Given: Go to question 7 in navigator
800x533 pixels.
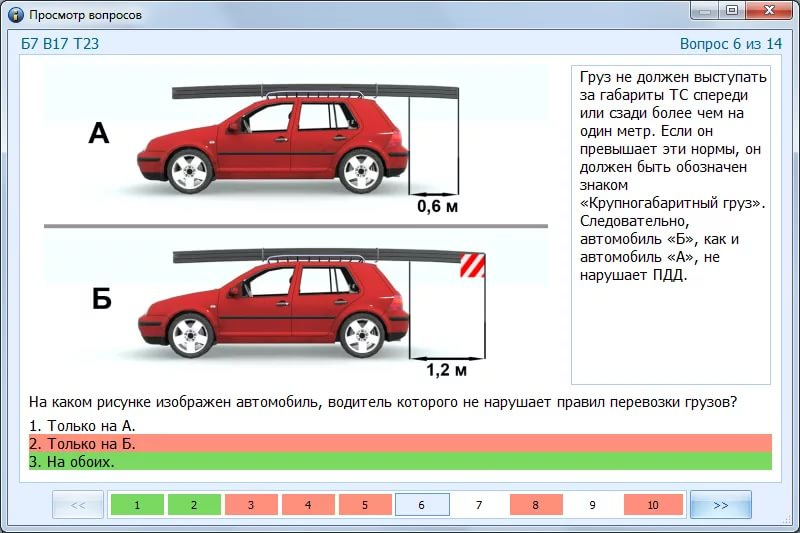Looking at the screenshot, I should point(479,505).
